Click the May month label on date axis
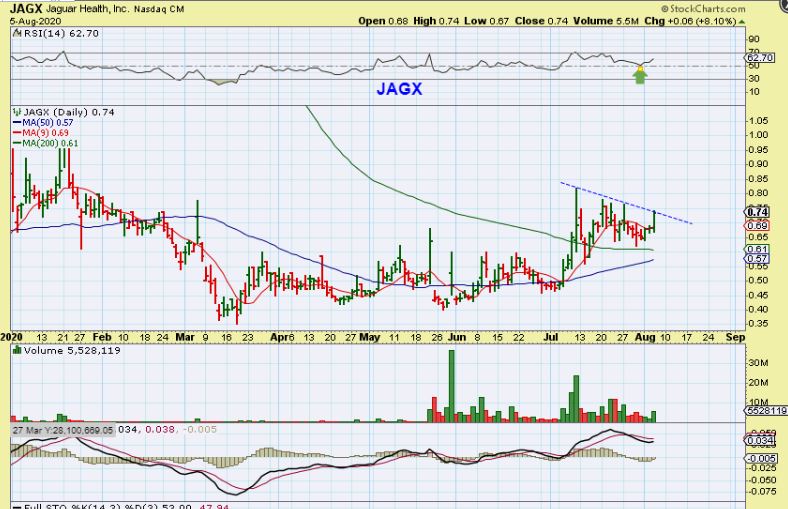788x509 pixels. (x=370, y=337)
